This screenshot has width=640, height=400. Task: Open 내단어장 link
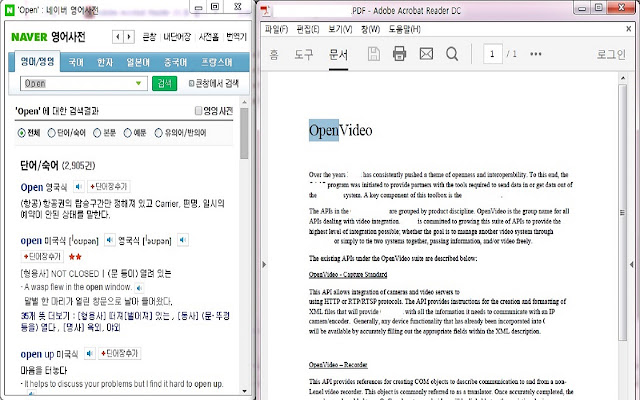pos(177,37)
